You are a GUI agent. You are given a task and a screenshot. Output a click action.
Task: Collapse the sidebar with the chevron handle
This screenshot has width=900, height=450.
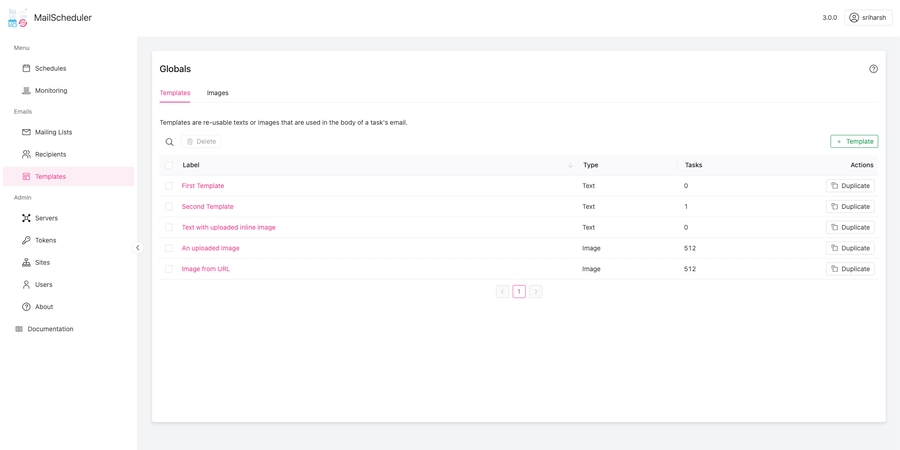(x=138, y=248)
